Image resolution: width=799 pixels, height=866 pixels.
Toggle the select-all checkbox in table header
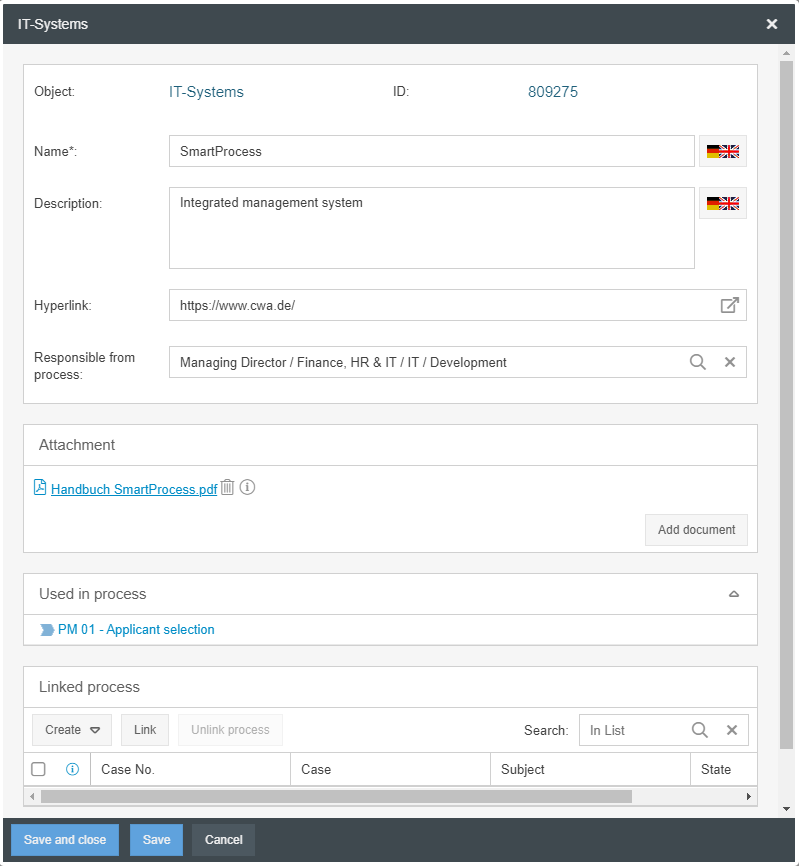[x=39, y=770]
